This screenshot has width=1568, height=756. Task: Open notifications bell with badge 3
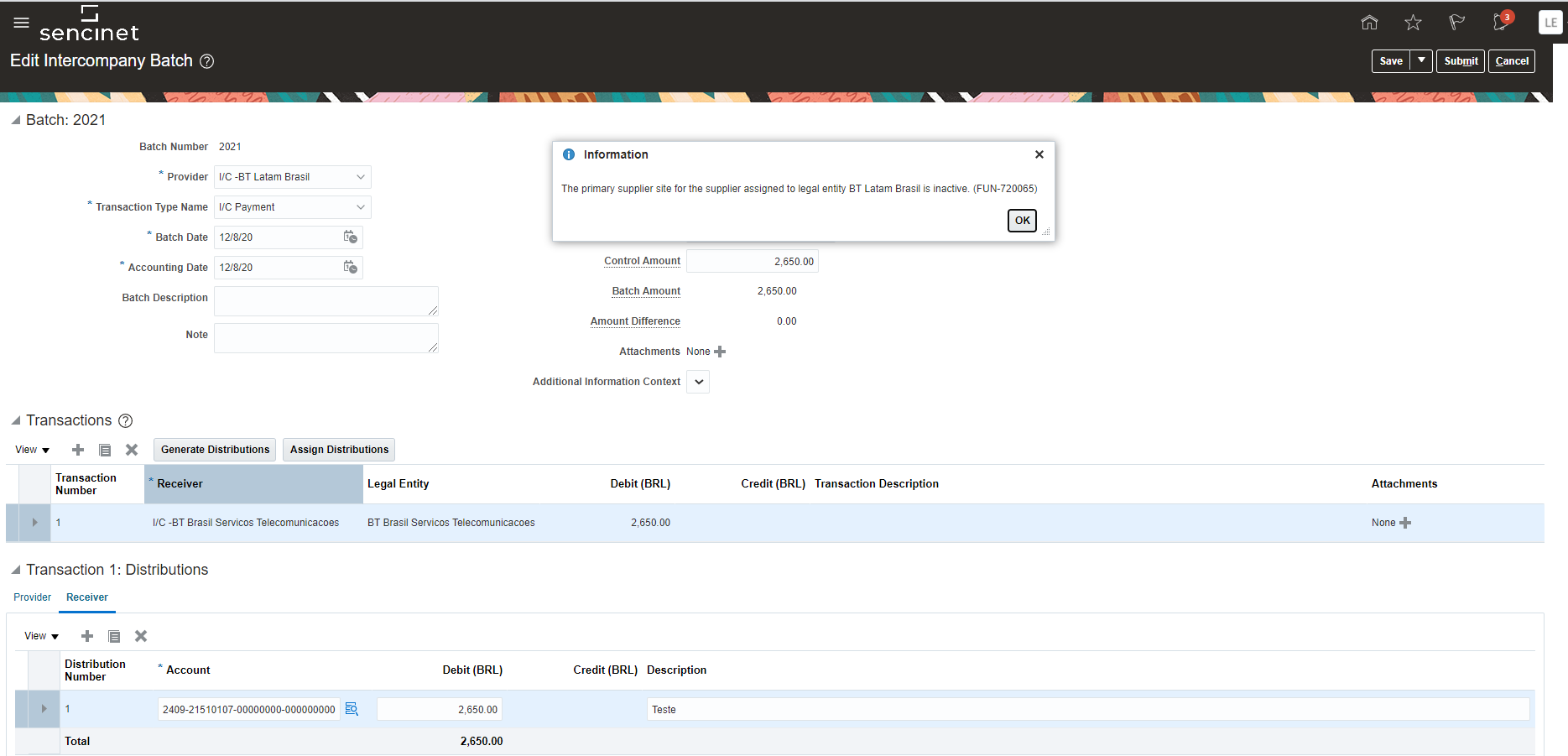[1502, 22]
